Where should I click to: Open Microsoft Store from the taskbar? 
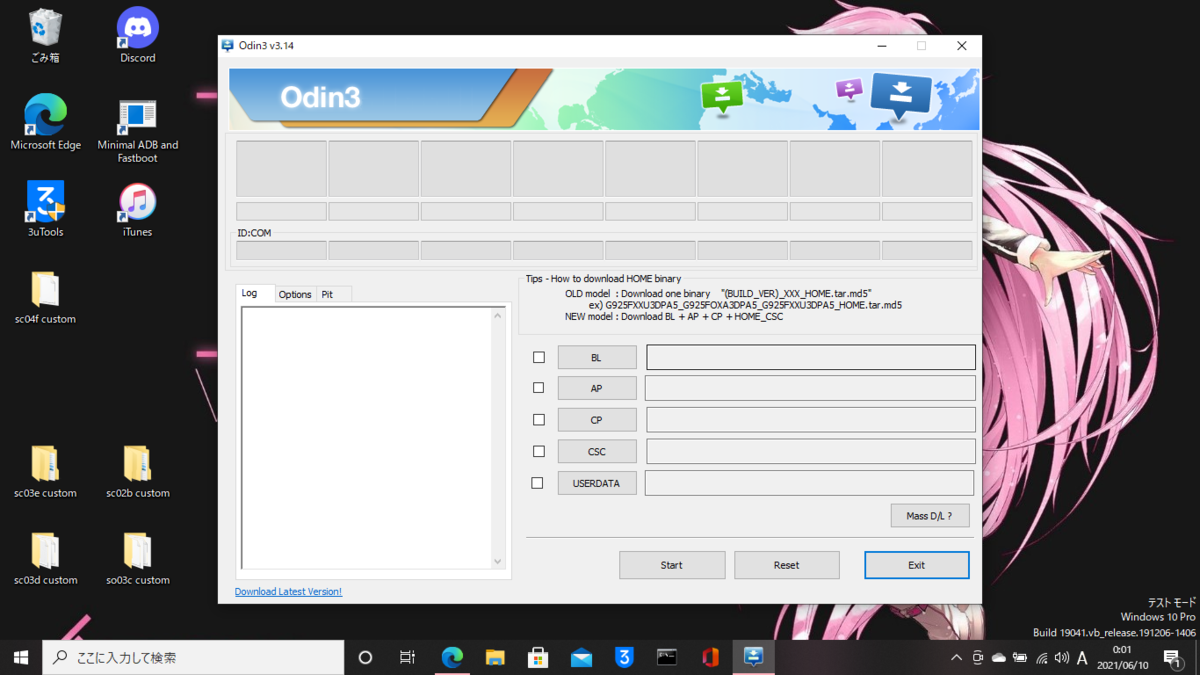[x=538, y=657]
